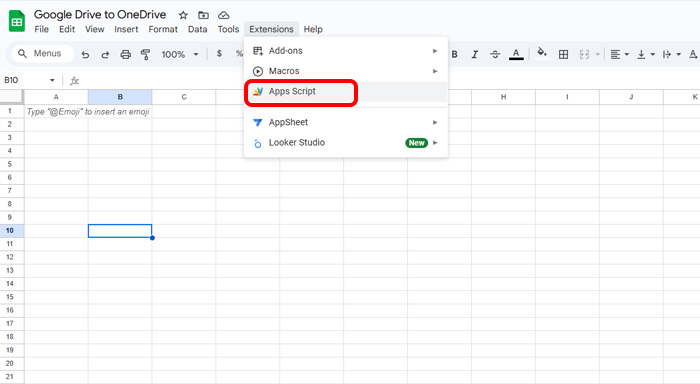Open the fill color bucket
The width and height of the screenshot is (700, 384).
pyautogui.click(x=542, y=54)
